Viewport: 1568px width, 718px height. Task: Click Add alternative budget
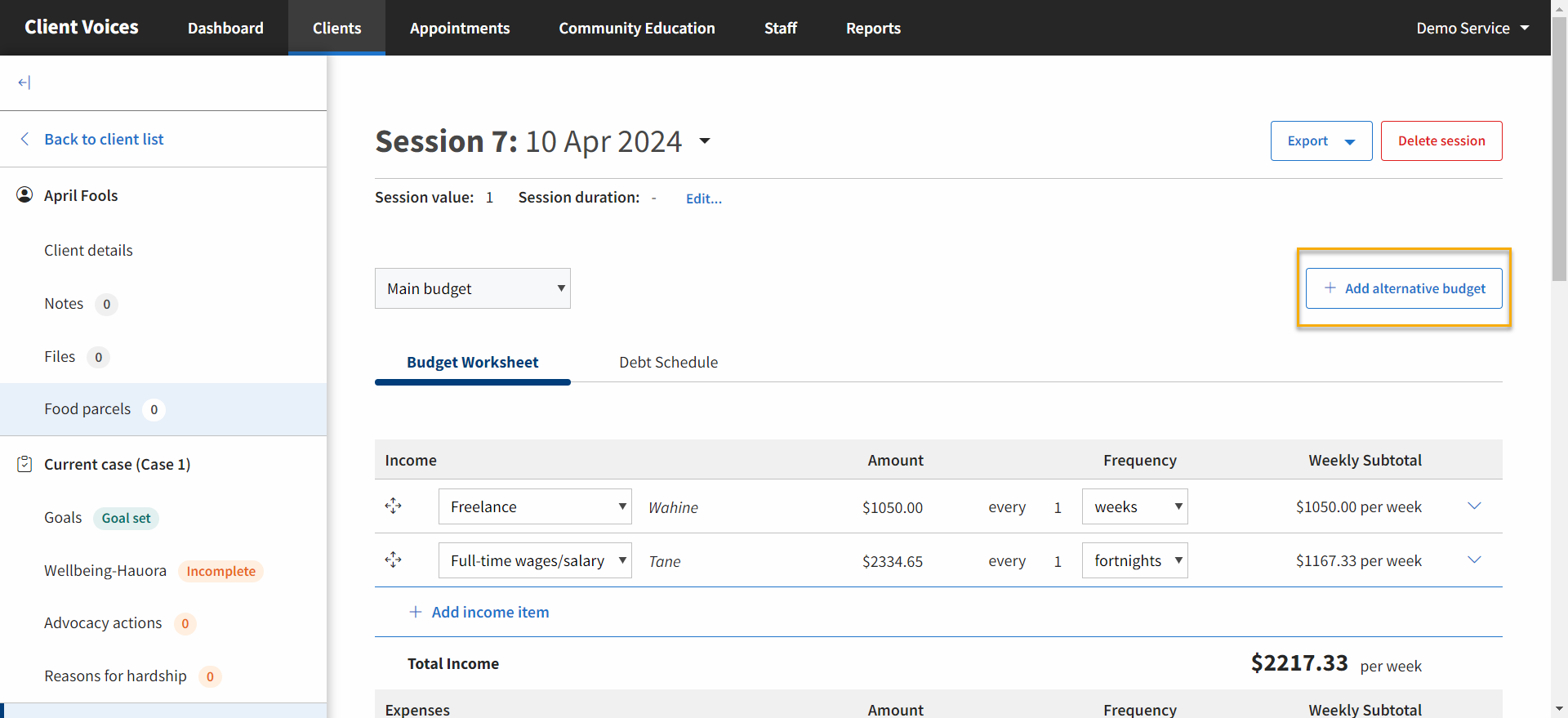[1404, 288]
